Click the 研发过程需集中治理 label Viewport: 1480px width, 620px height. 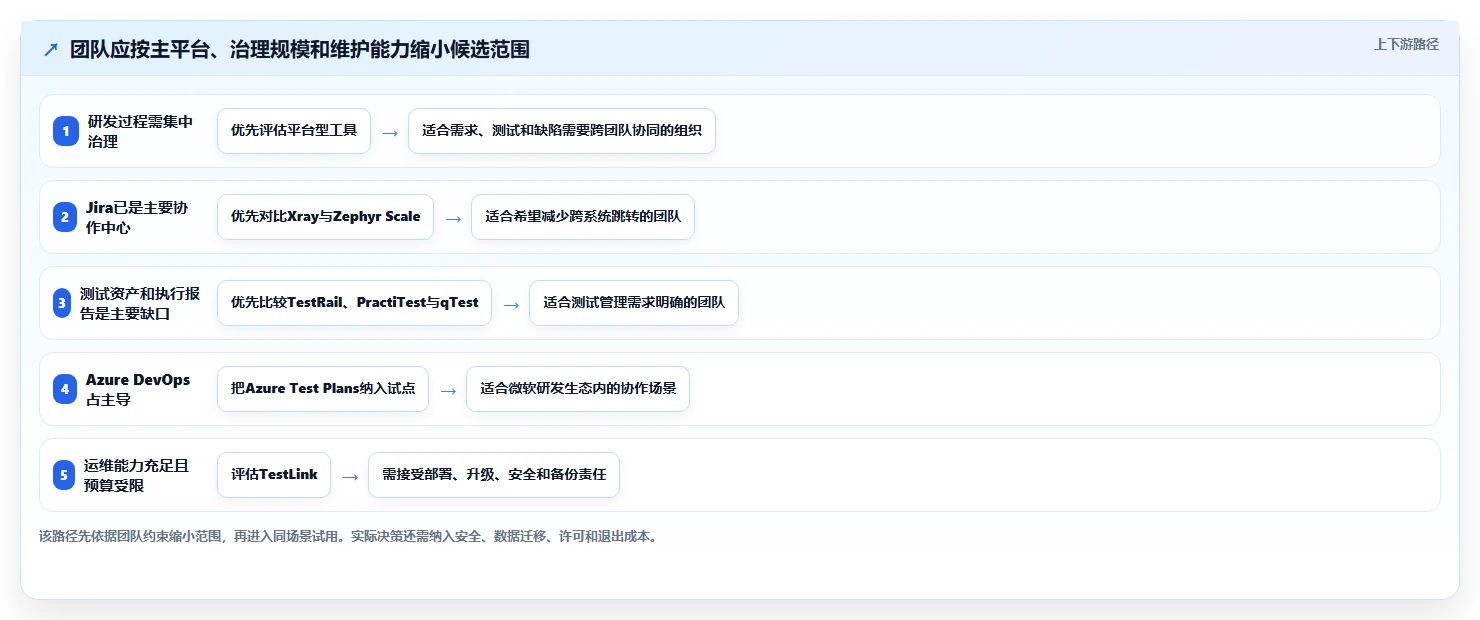(140, 131)
